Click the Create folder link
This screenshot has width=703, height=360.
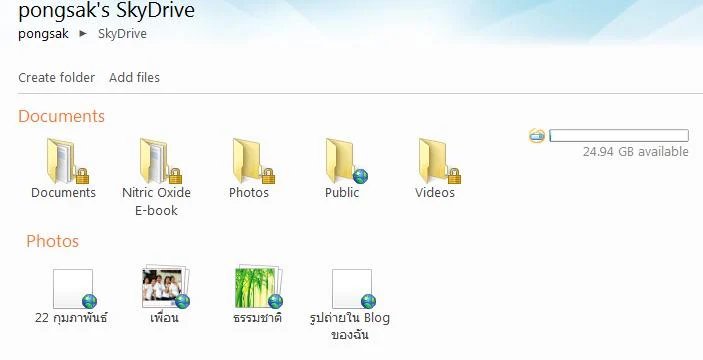pos(56,78)
